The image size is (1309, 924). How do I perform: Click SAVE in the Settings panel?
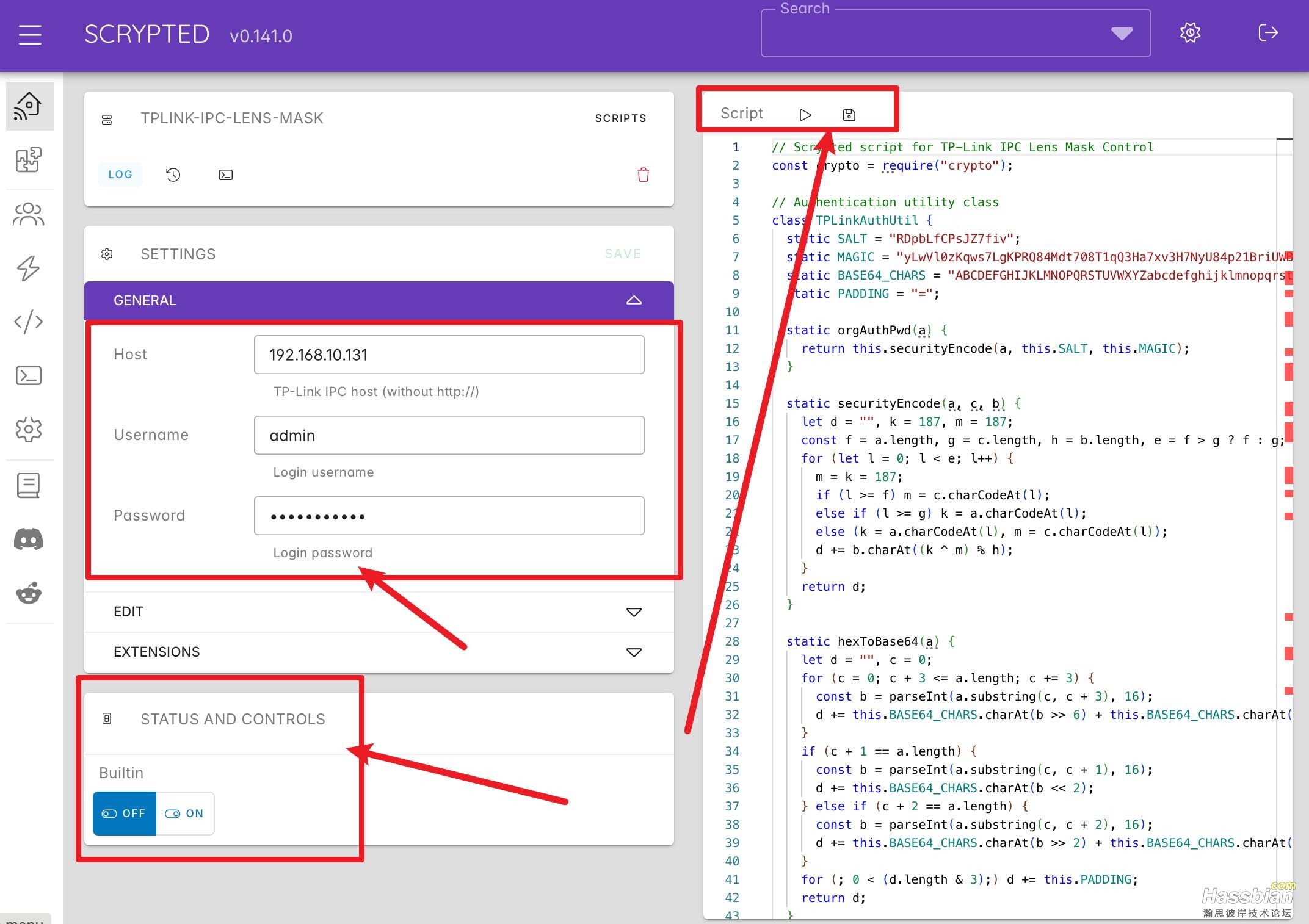pyautogui.click(x=622, y=254)
